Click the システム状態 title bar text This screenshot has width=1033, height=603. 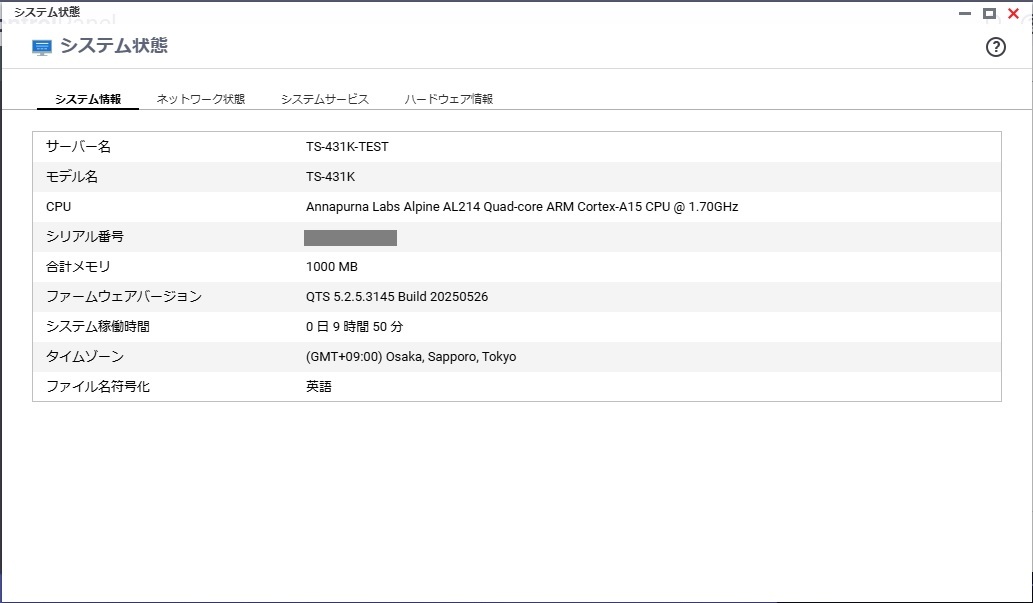(47, 12)
